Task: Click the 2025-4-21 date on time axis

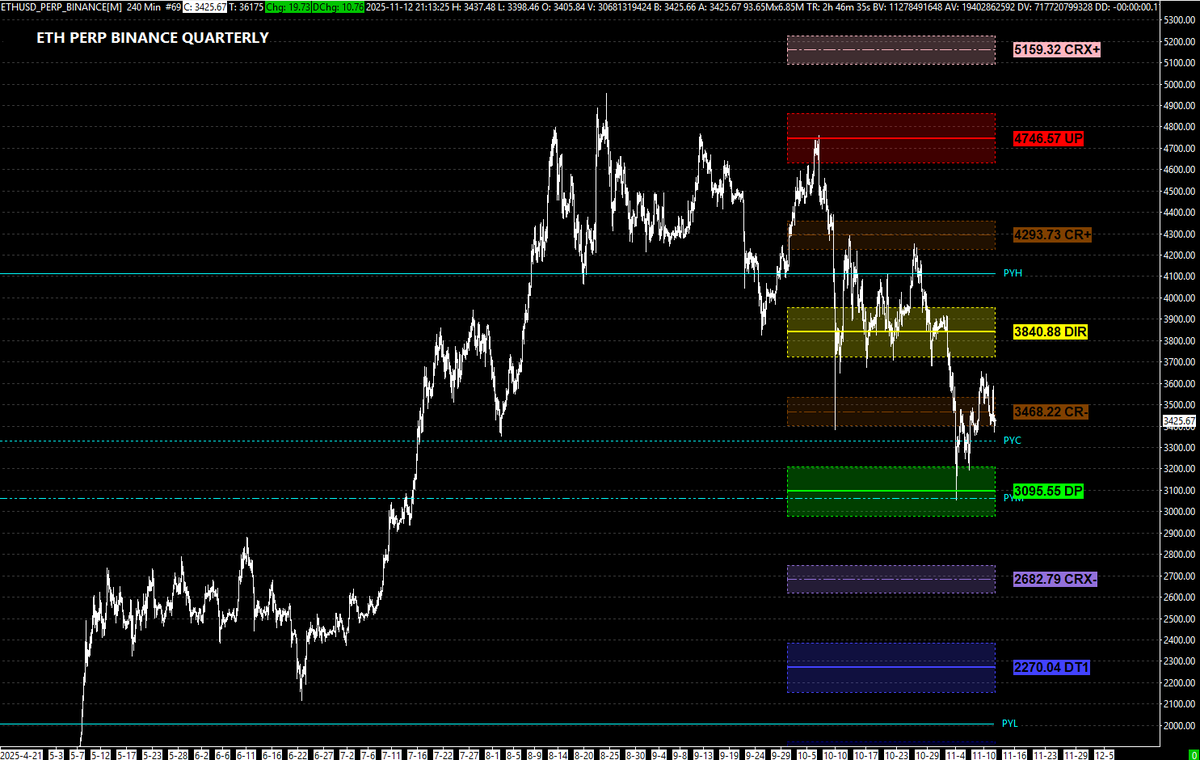Action: point(21,753)
